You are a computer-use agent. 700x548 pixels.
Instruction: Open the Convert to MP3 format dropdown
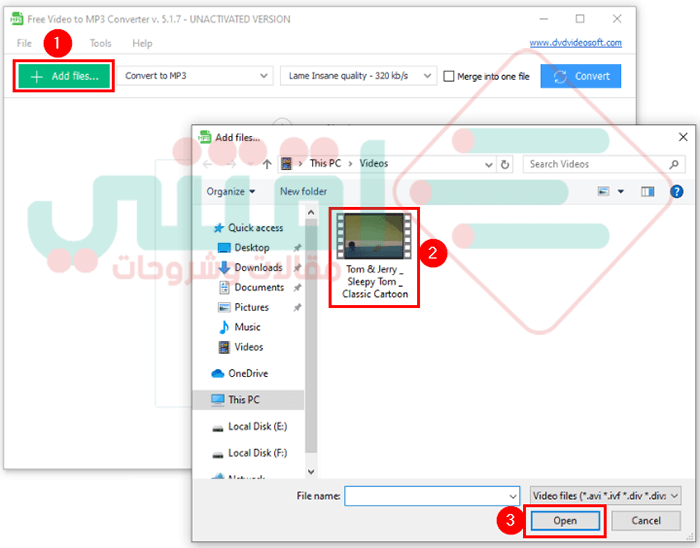click(x=195, y=76)
